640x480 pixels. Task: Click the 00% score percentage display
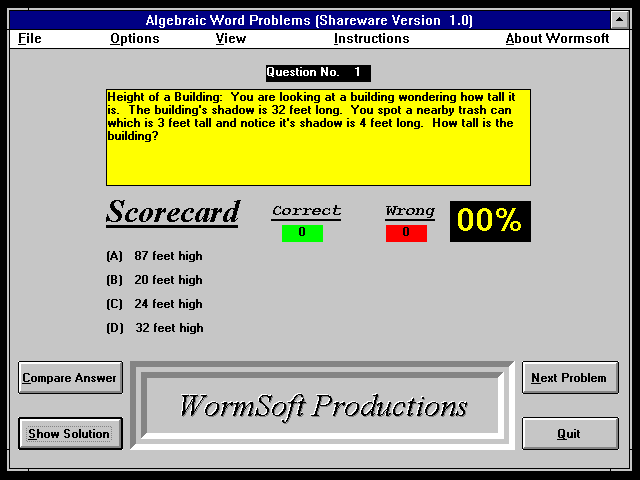pos(490,221)
